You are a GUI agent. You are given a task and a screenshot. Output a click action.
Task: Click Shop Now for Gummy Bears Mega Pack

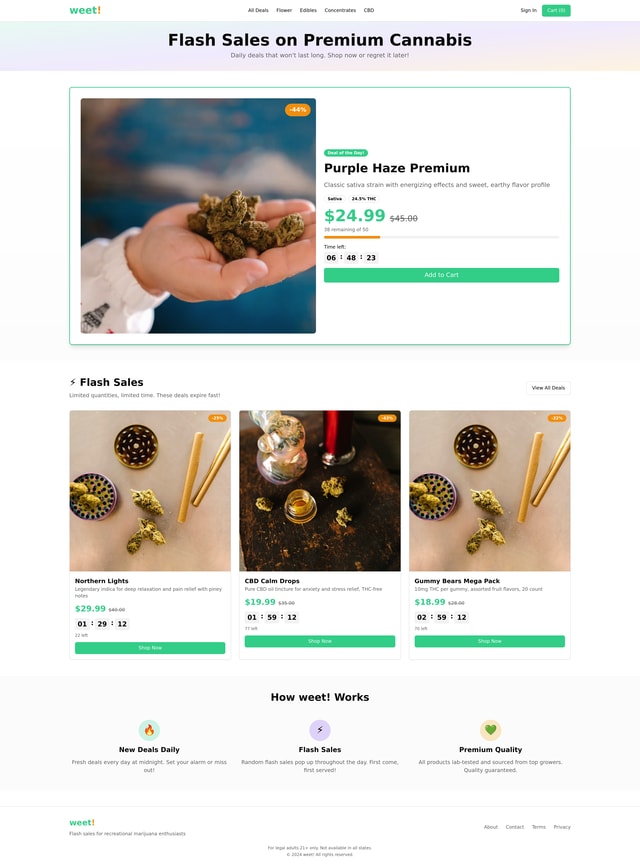tap(489, 641)
